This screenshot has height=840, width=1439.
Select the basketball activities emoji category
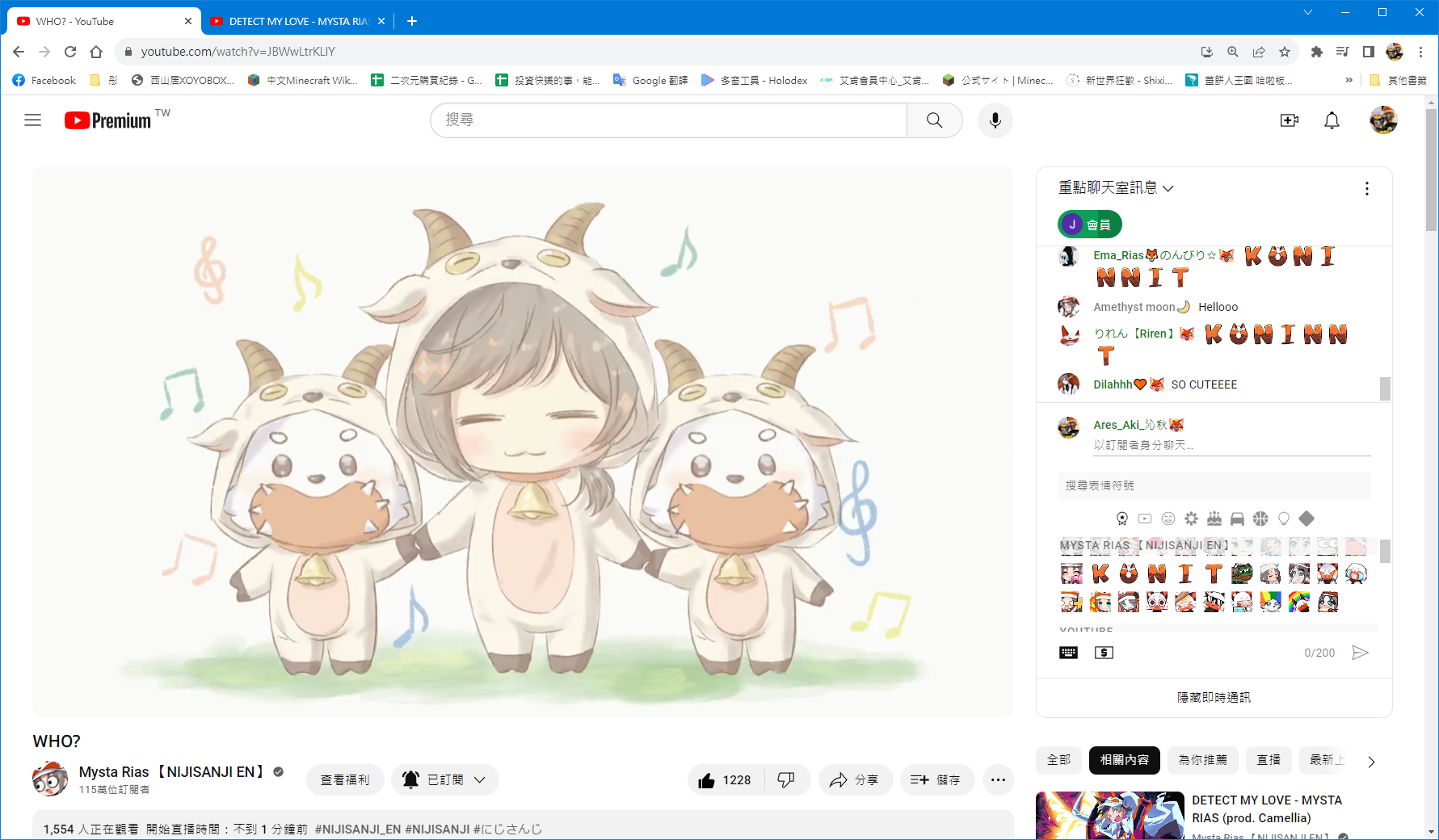click(x=1260, y=519)
